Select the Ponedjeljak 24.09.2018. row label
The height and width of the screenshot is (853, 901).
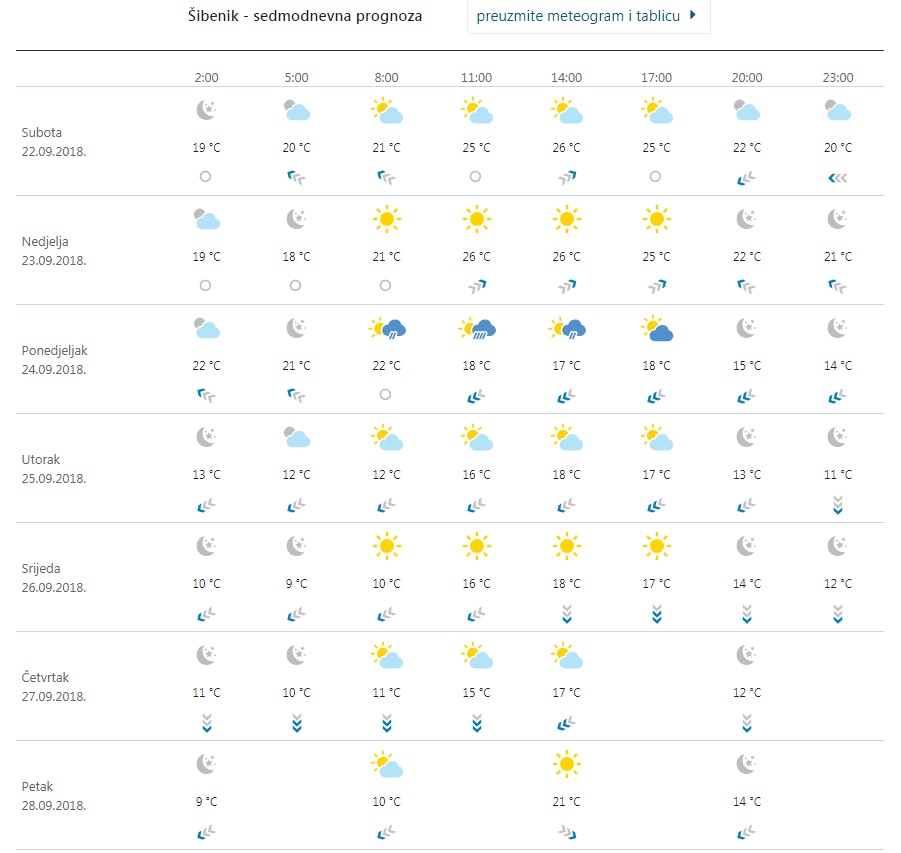(x=54, y=360)
